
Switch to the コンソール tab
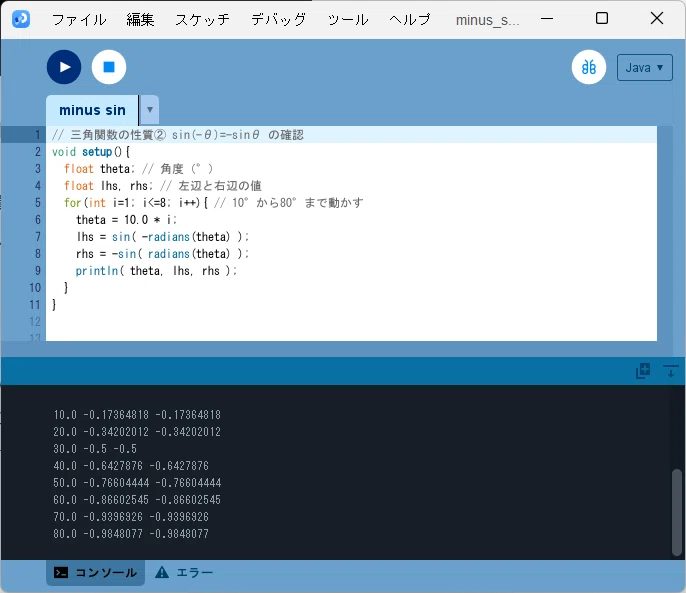tap(95, 572)
